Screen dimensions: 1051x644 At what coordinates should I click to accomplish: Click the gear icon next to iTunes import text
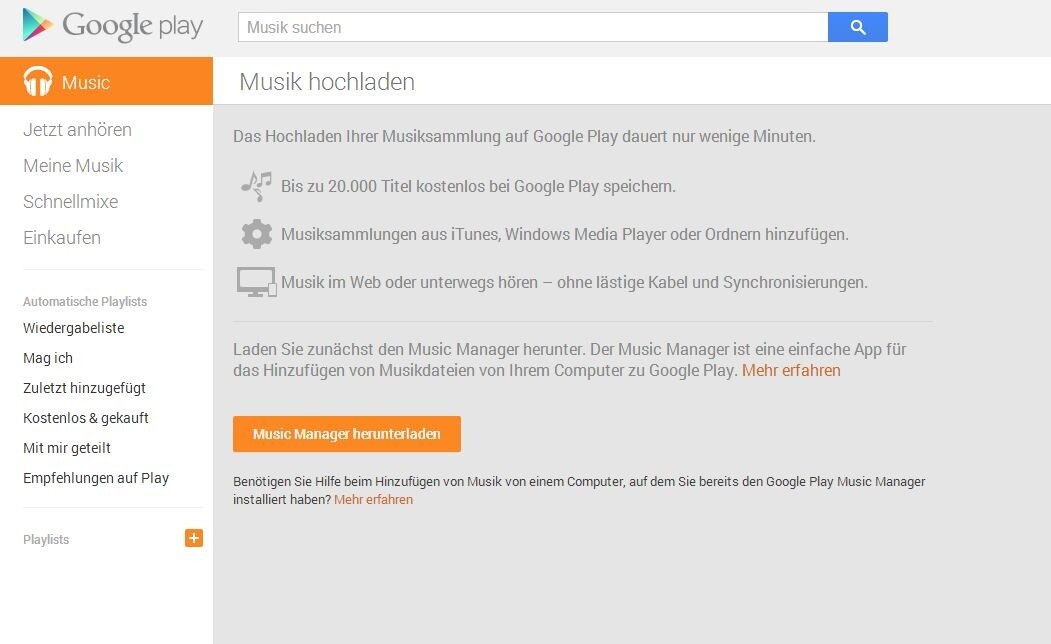[257, 234]
